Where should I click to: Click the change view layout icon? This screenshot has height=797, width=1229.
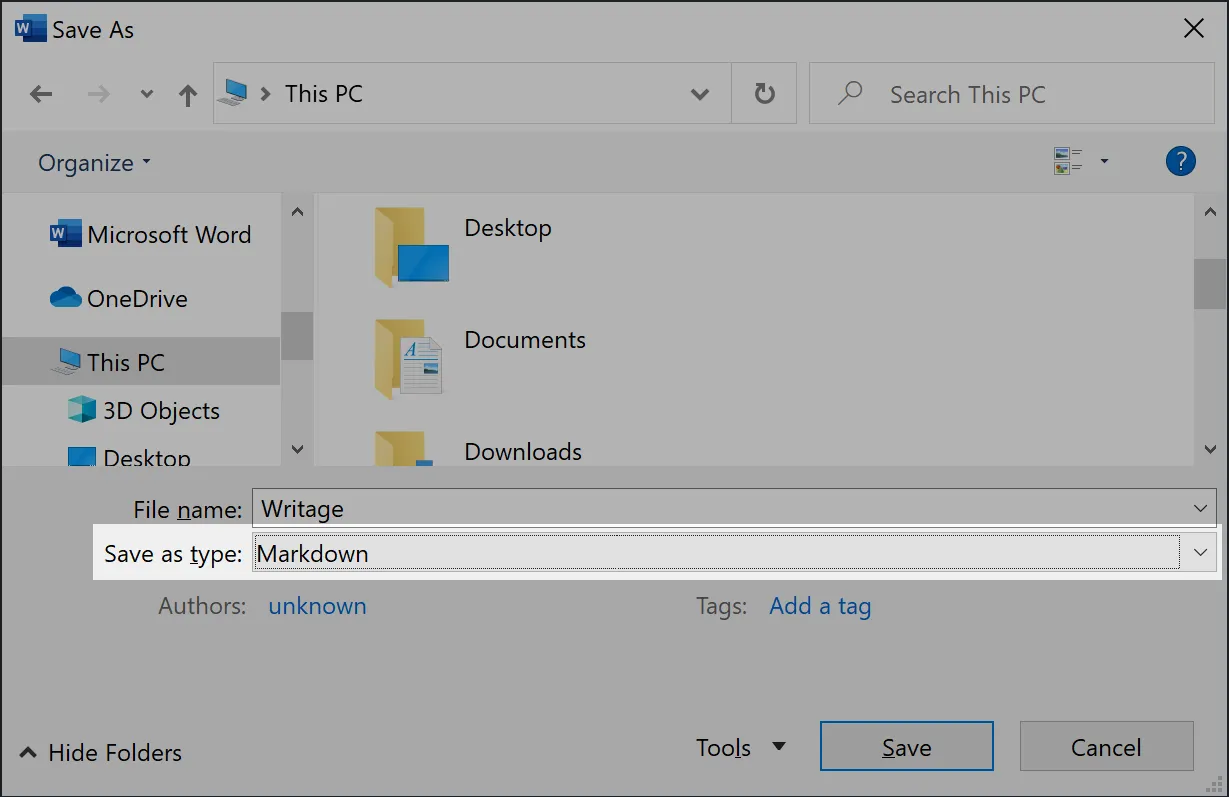1072,160
